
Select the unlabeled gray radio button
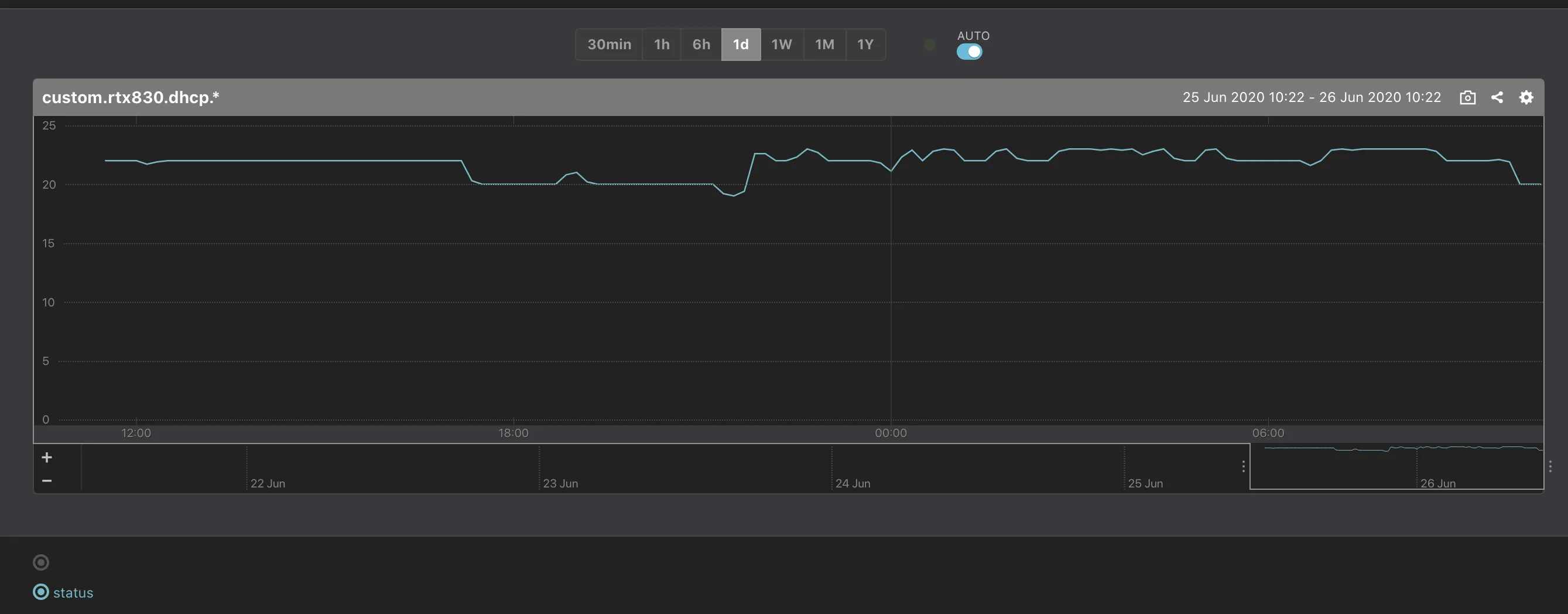pyautogui.click(x=41, y=562)
